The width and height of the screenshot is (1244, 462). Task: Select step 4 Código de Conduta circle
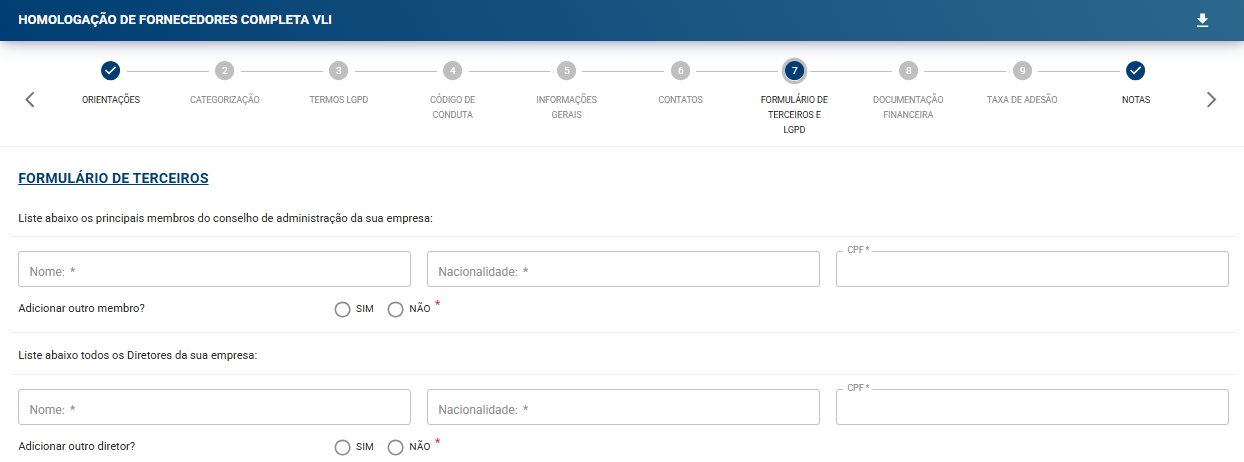coord(452,70)
